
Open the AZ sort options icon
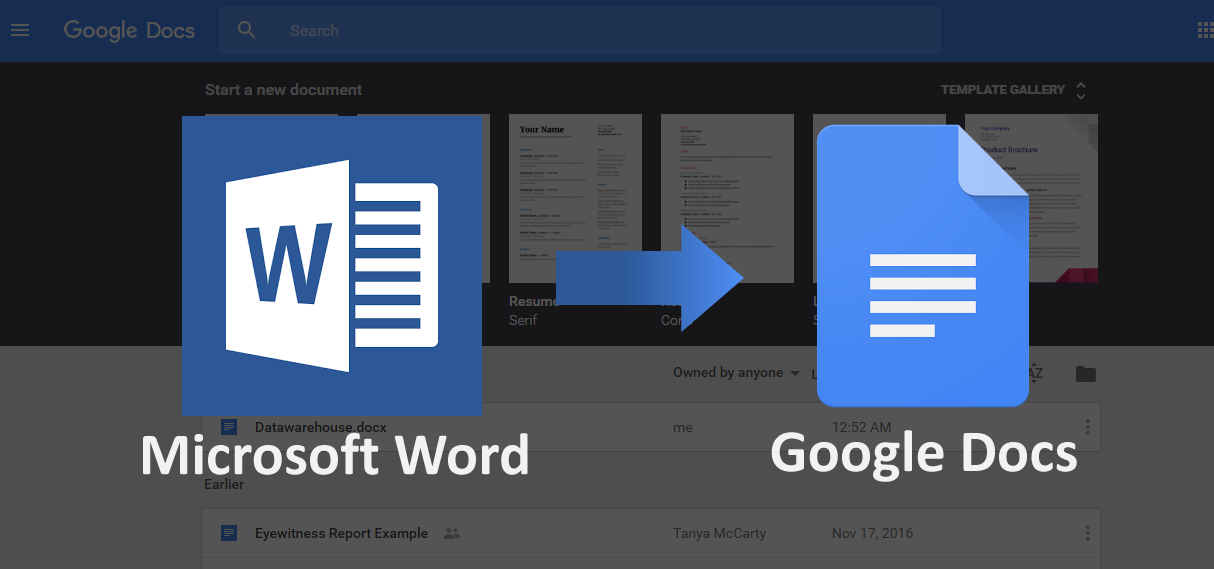pos(1036,373)
